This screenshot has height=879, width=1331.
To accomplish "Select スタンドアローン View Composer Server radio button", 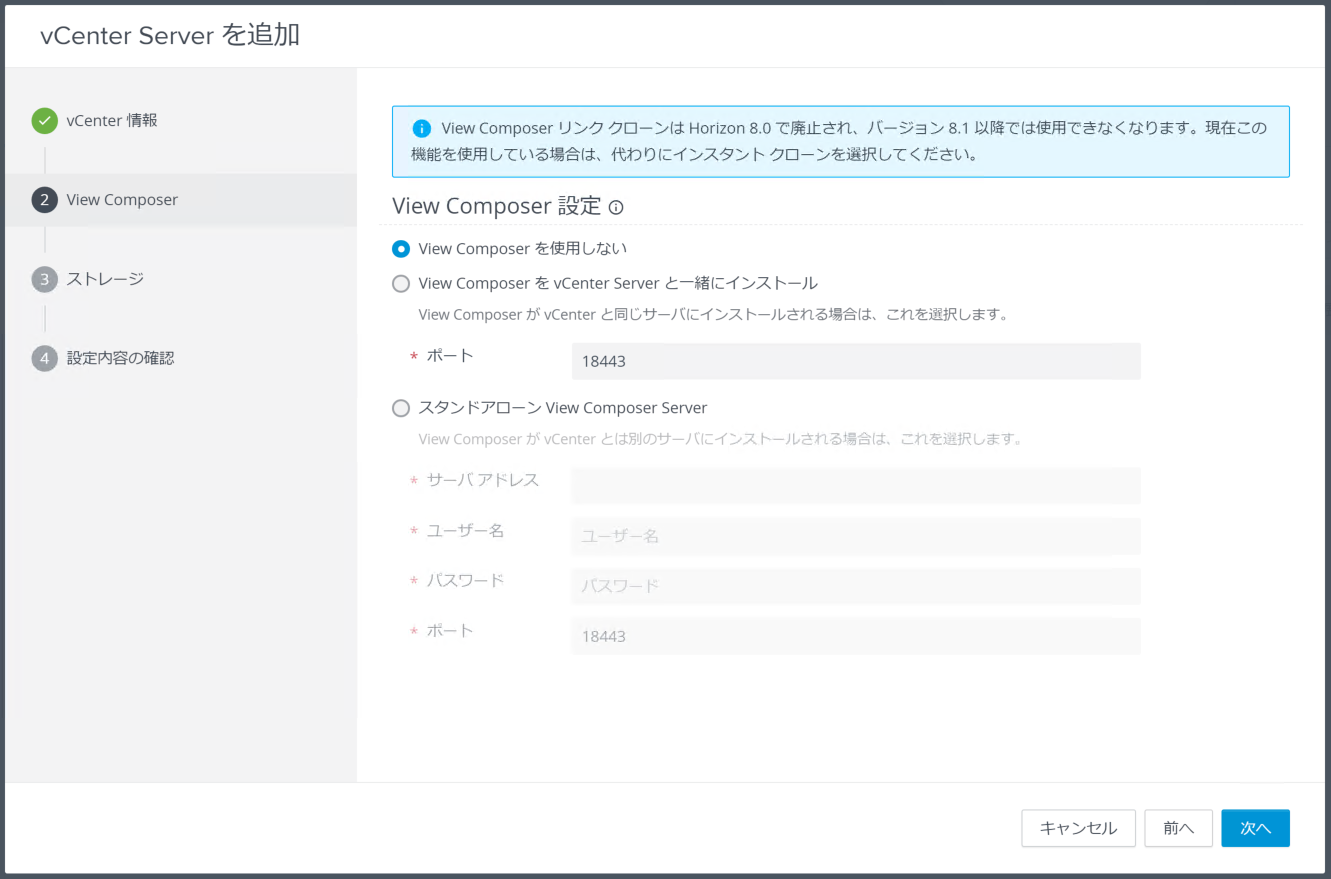I will coord(401,408).
